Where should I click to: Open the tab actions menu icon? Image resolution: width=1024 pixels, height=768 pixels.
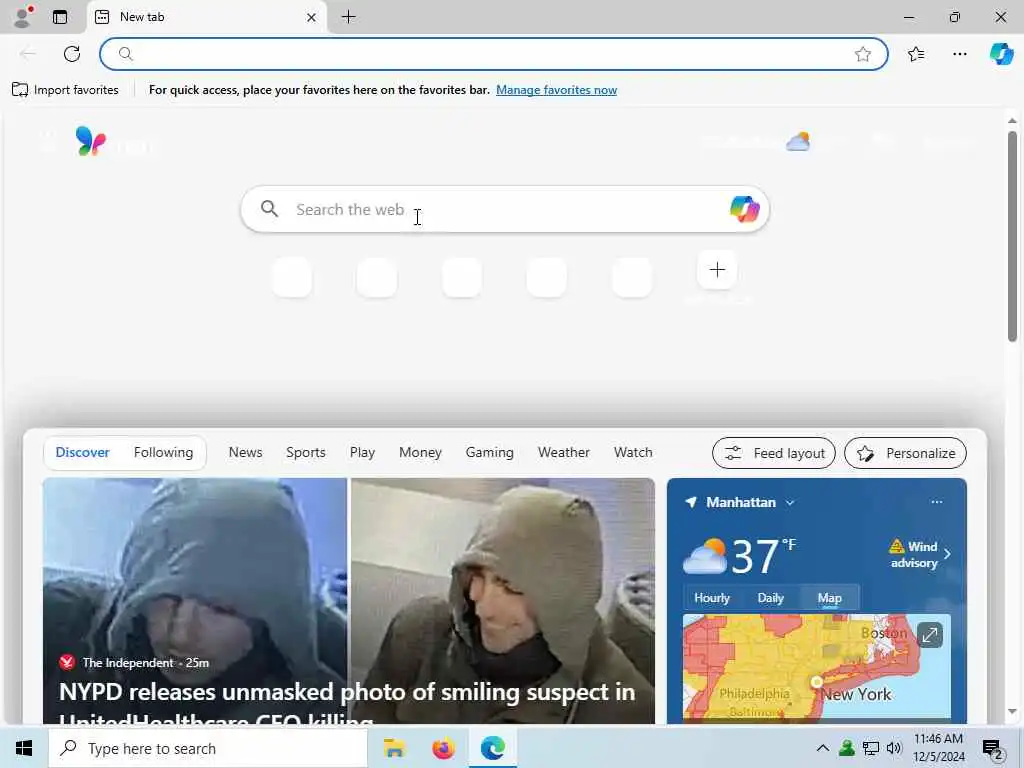[60, 17]
